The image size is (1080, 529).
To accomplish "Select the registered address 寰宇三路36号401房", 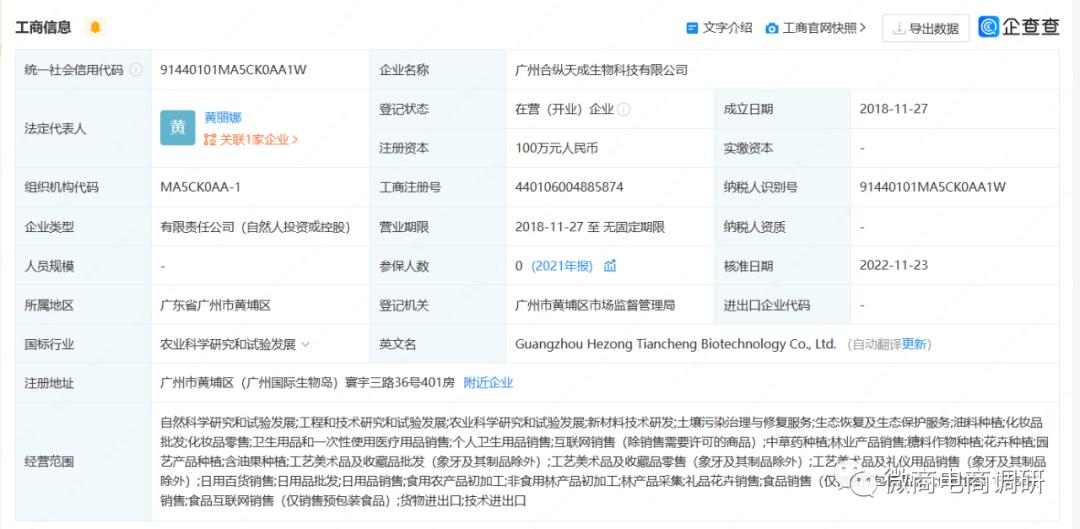I will (399, 383).
